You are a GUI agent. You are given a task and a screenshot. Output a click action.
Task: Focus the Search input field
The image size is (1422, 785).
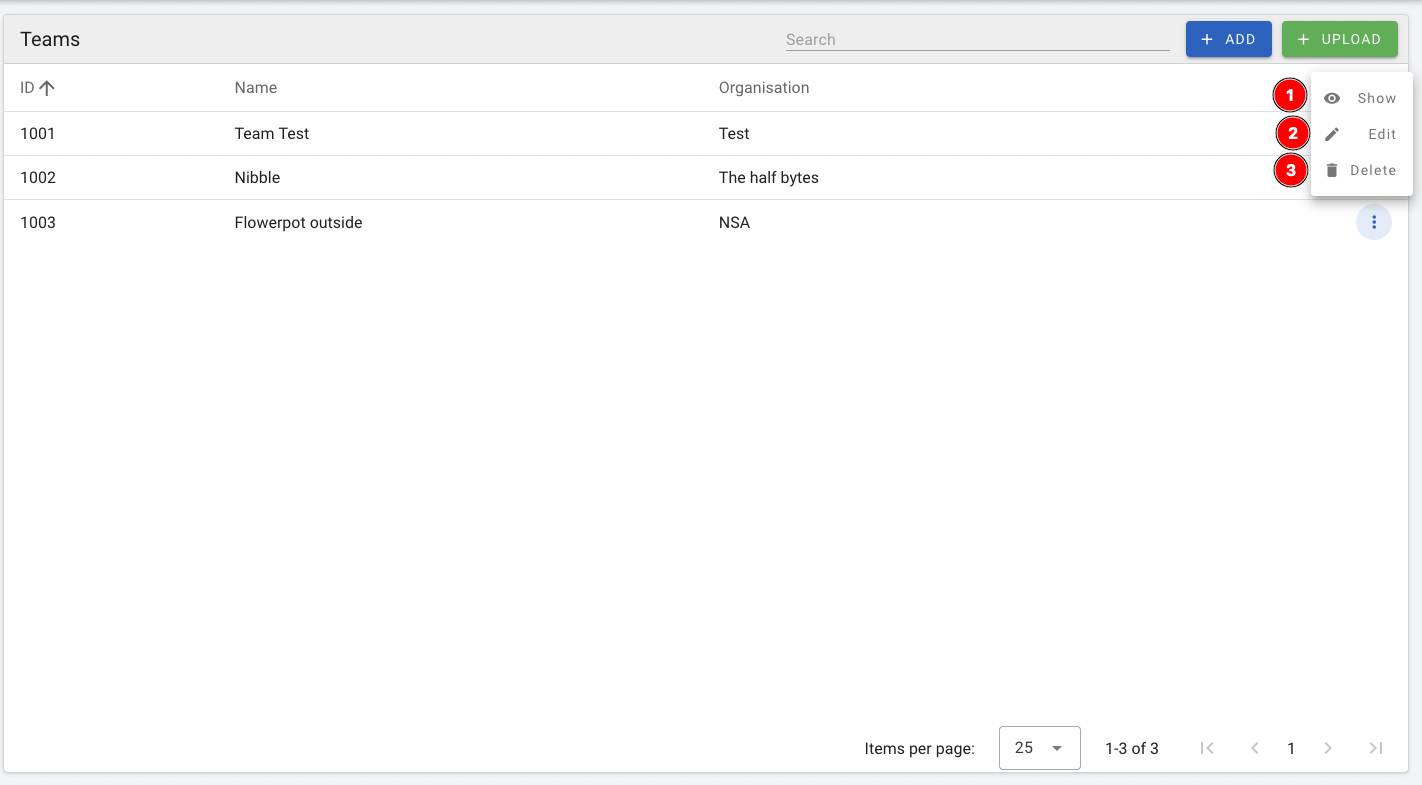click(976, 40)
